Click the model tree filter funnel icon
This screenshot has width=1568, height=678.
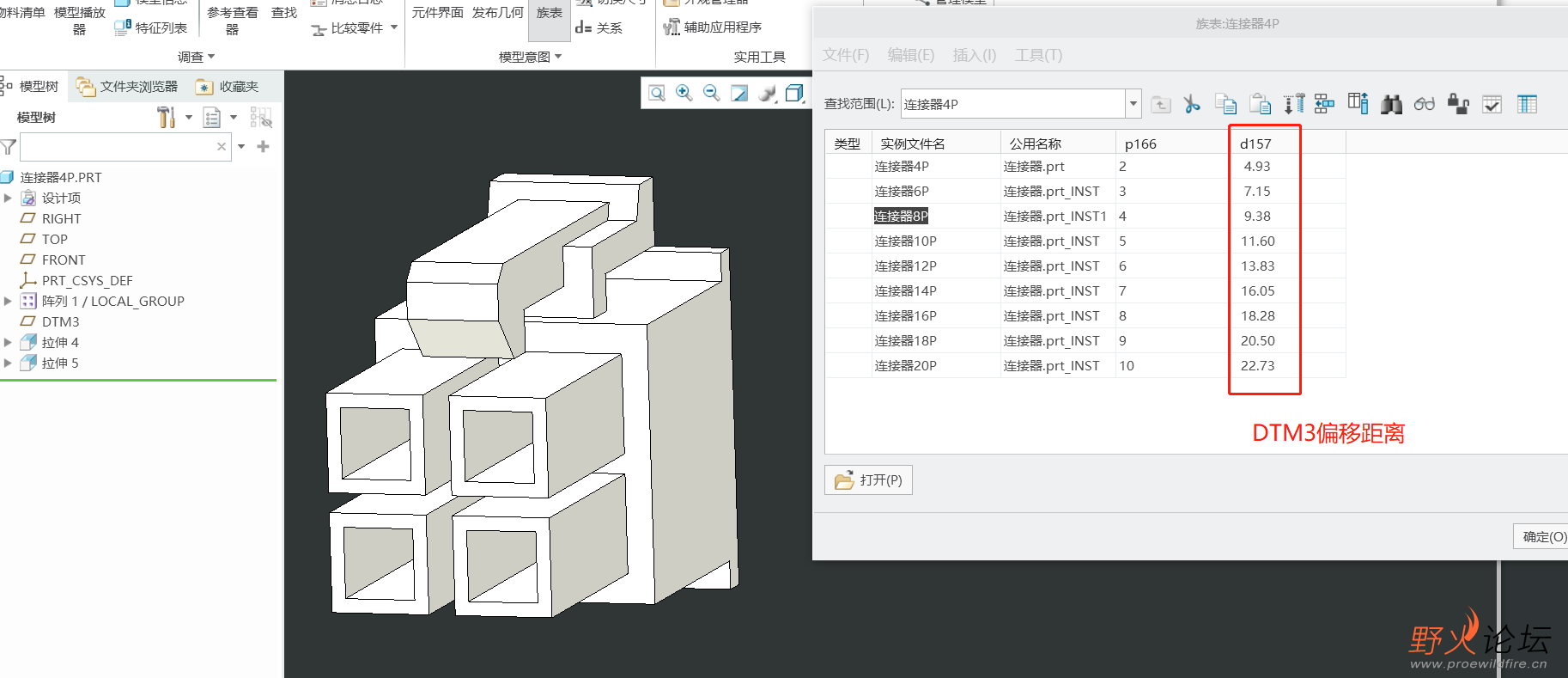tap(9, 147)
